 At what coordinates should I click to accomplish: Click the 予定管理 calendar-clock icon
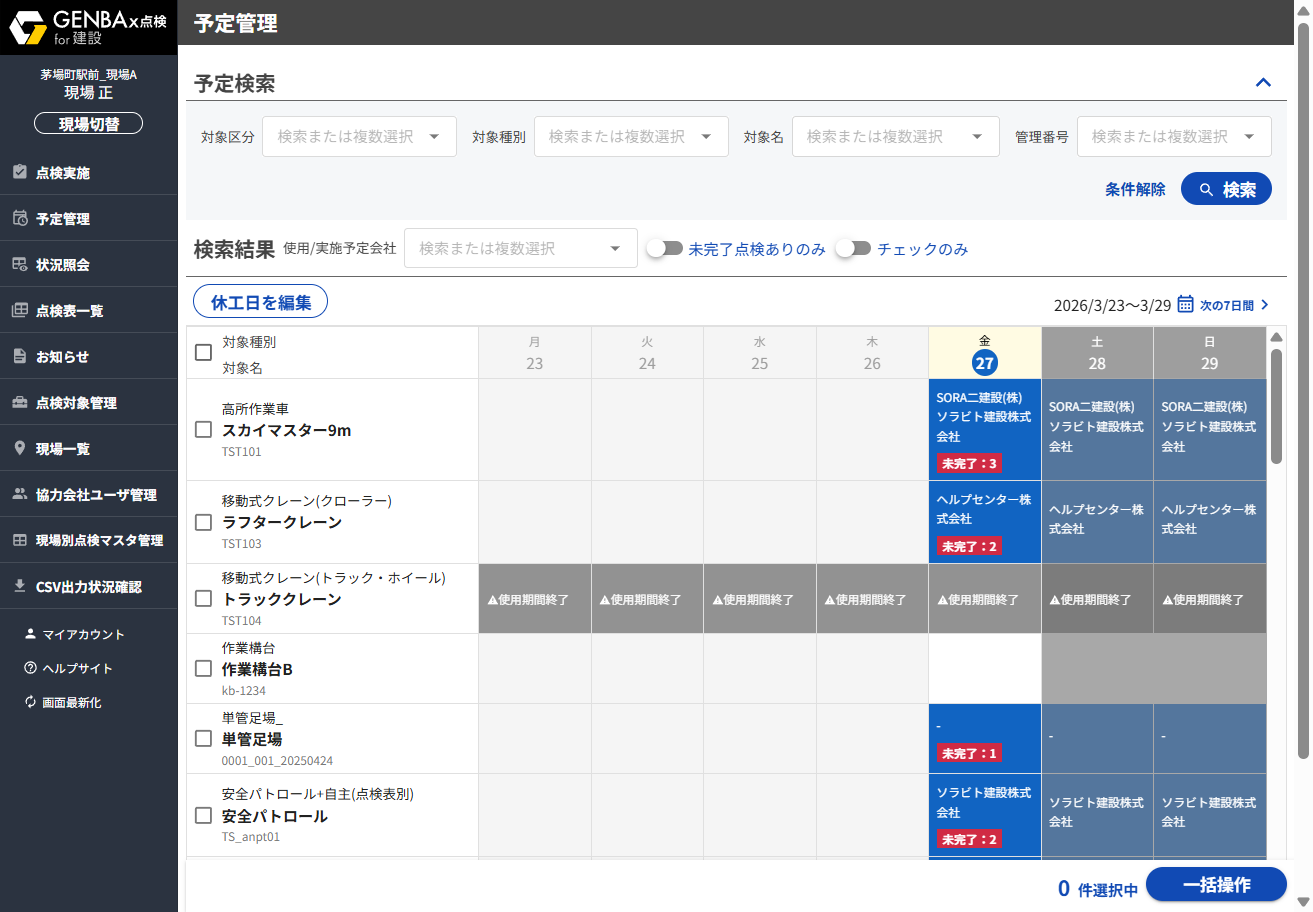20,218
